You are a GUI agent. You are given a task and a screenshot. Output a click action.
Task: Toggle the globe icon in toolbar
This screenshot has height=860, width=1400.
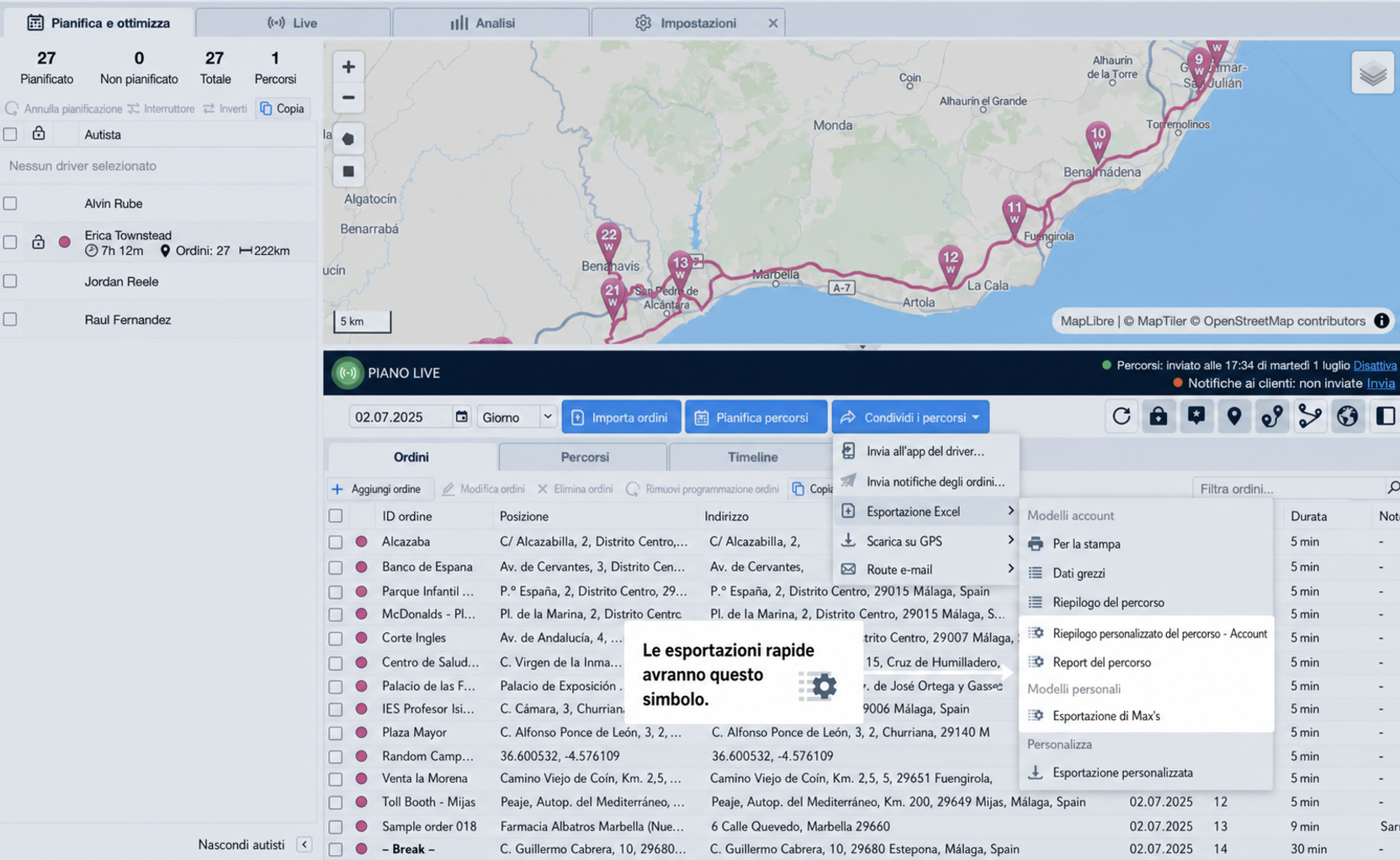pyautogui.click(x=1348, y=417)
